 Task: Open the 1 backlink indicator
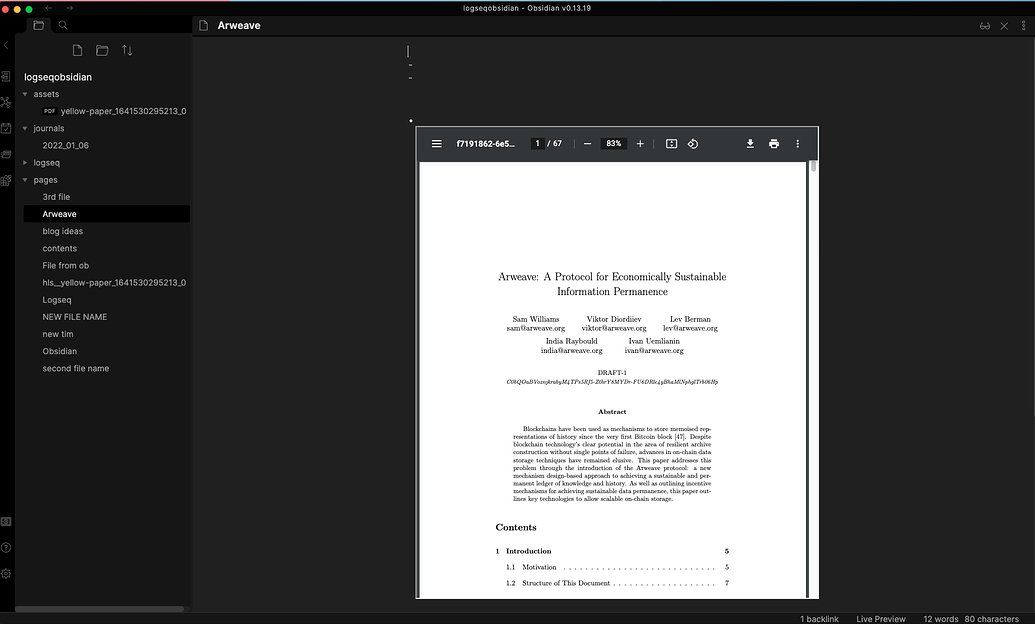point(818,618)
